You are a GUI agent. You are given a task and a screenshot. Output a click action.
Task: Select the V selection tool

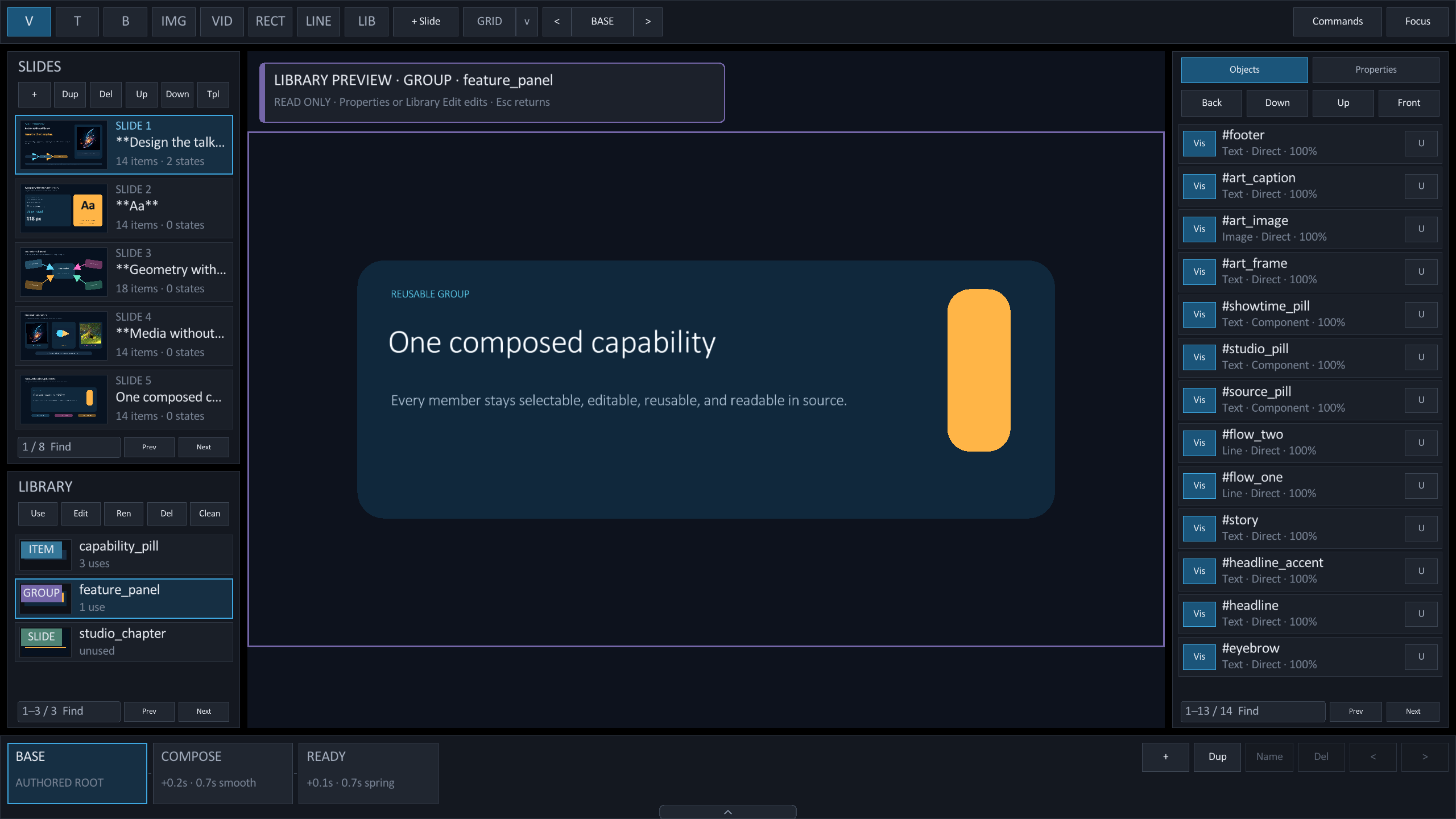pyautogui.click(x=29, y=22)
